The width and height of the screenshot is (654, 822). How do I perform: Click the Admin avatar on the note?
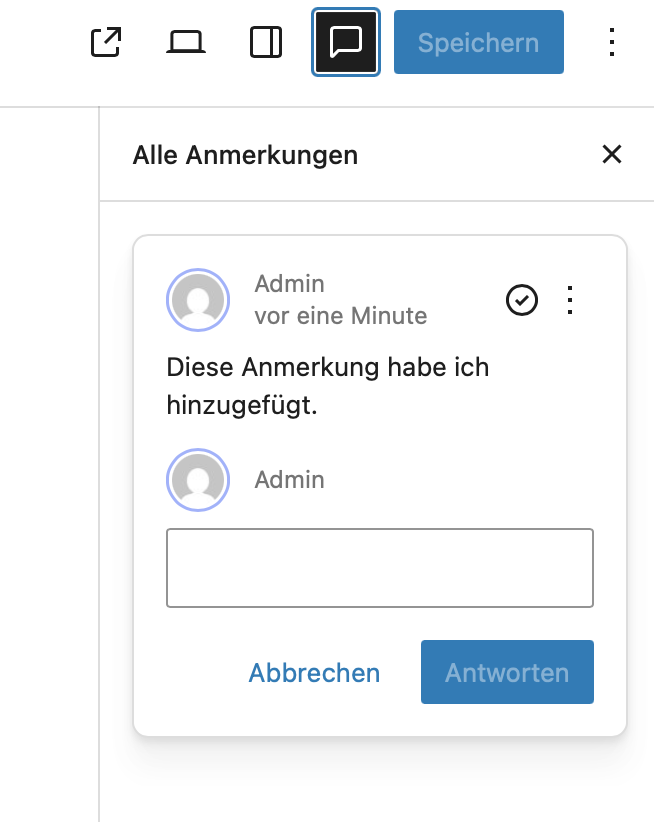[x=198, y=300]
